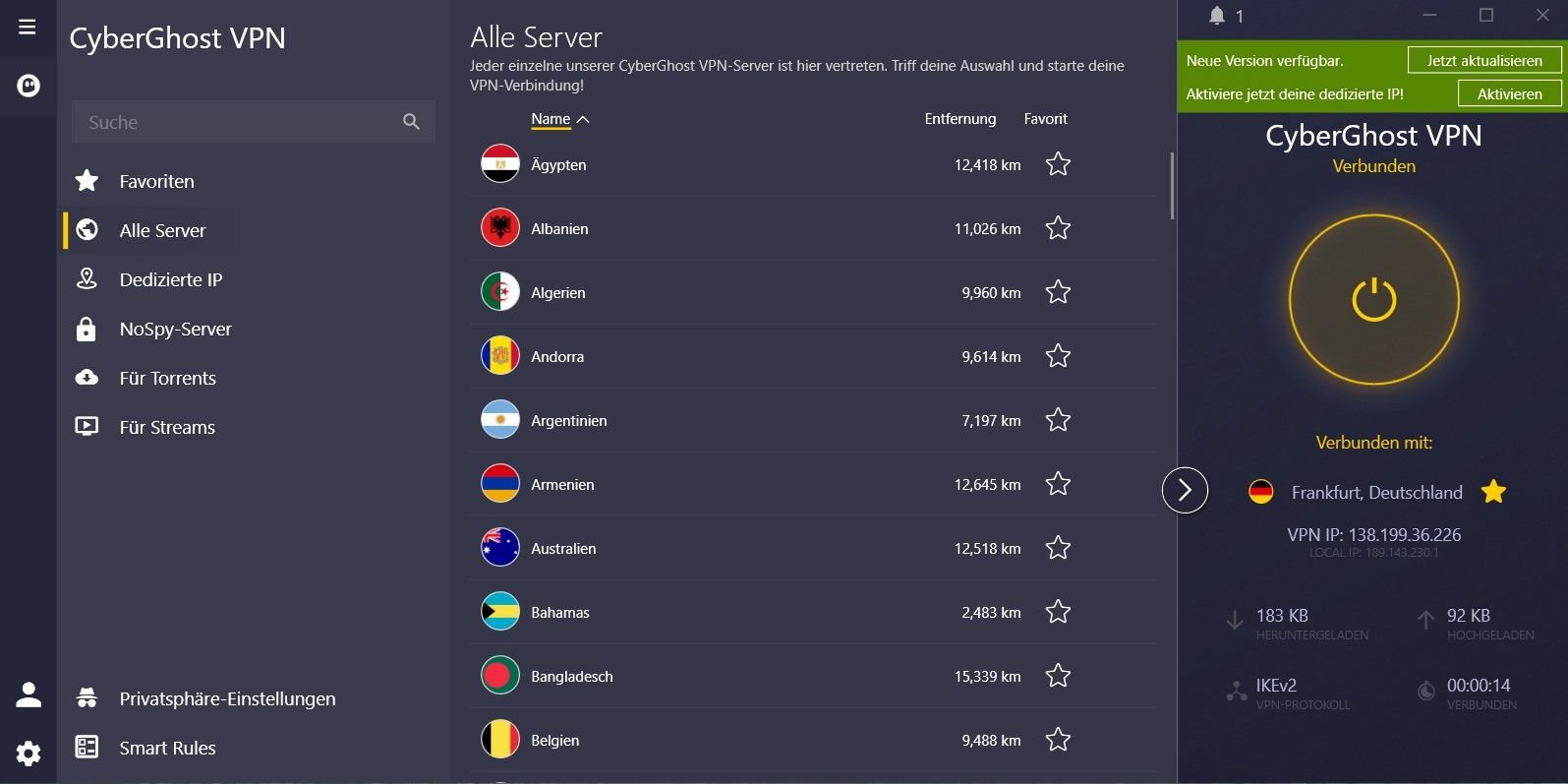This screenshot has width=1568, height=784.
Task: Click the notification bell icon
Action: pos(1217,16)
